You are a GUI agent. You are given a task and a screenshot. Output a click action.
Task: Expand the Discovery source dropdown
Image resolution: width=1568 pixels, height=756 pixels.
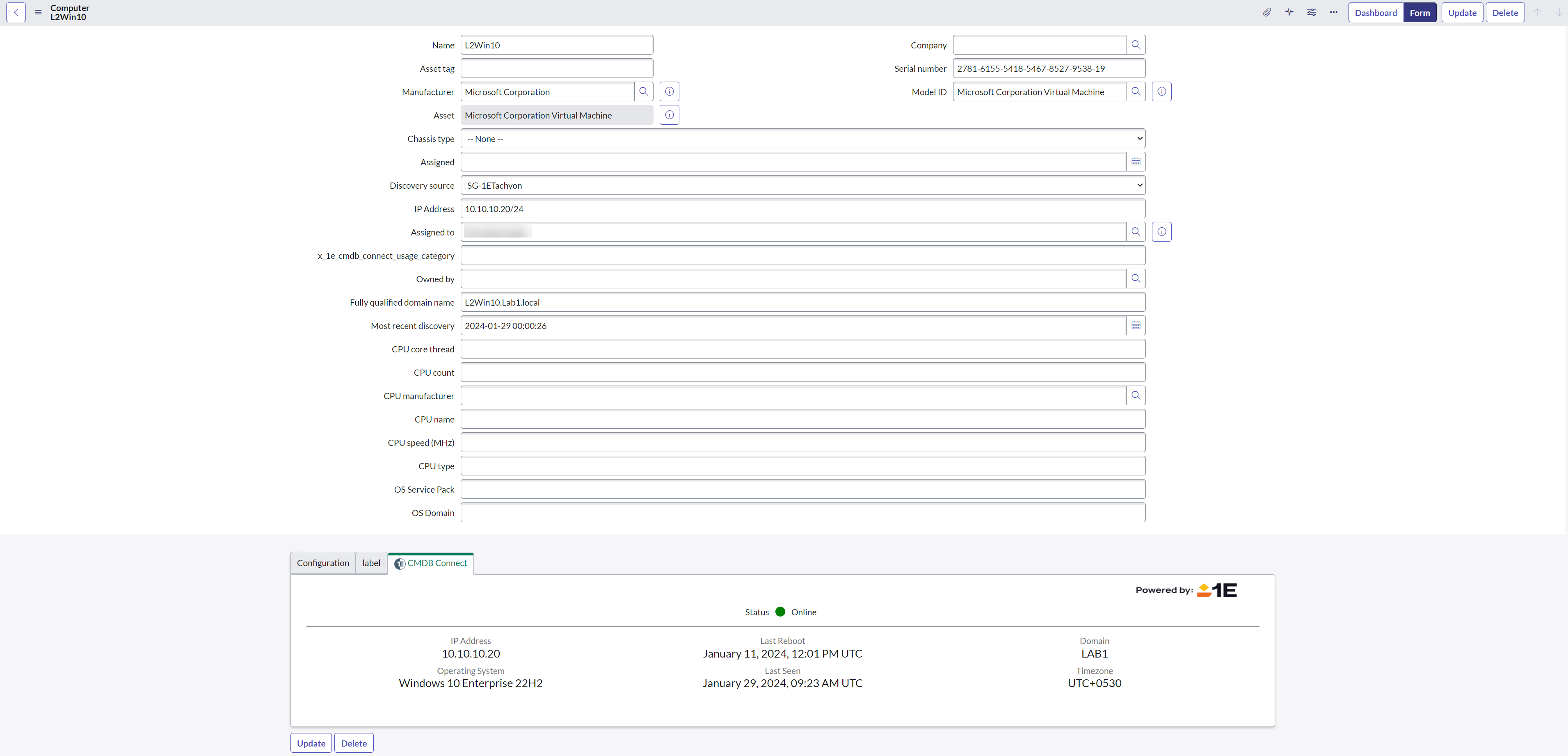802,186
